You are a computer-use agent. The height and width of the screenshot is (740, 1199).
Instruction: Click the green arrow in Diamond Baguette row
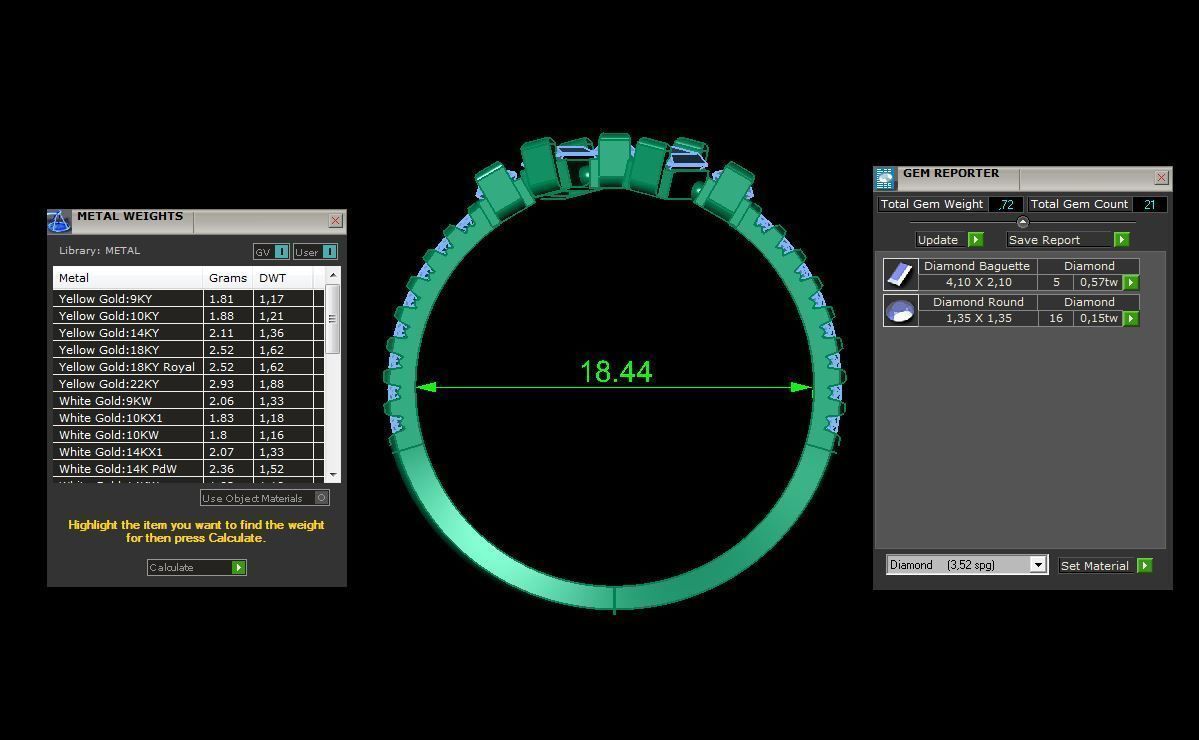pyautogui.click(x=1131, y=283)
